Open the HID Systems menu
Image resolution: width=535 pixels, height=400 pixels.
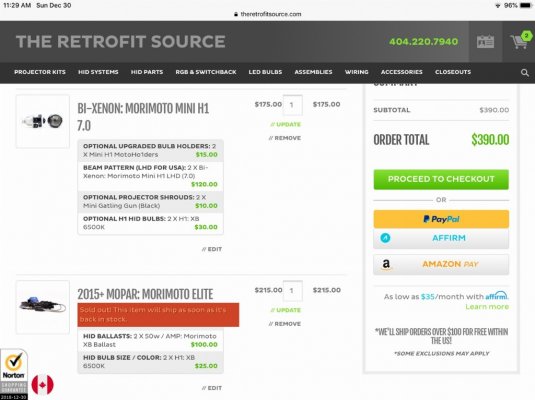98,72
